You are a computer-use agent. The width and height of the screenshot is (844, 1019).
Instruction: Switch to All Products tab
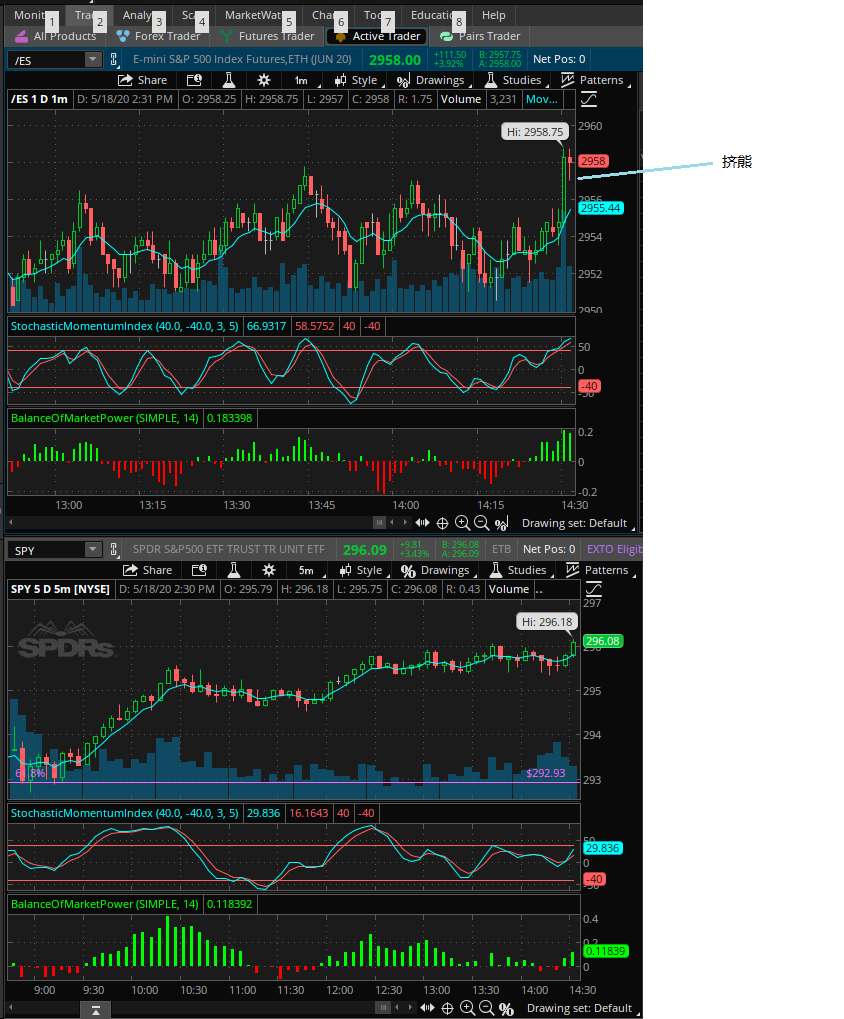point(55,36)
